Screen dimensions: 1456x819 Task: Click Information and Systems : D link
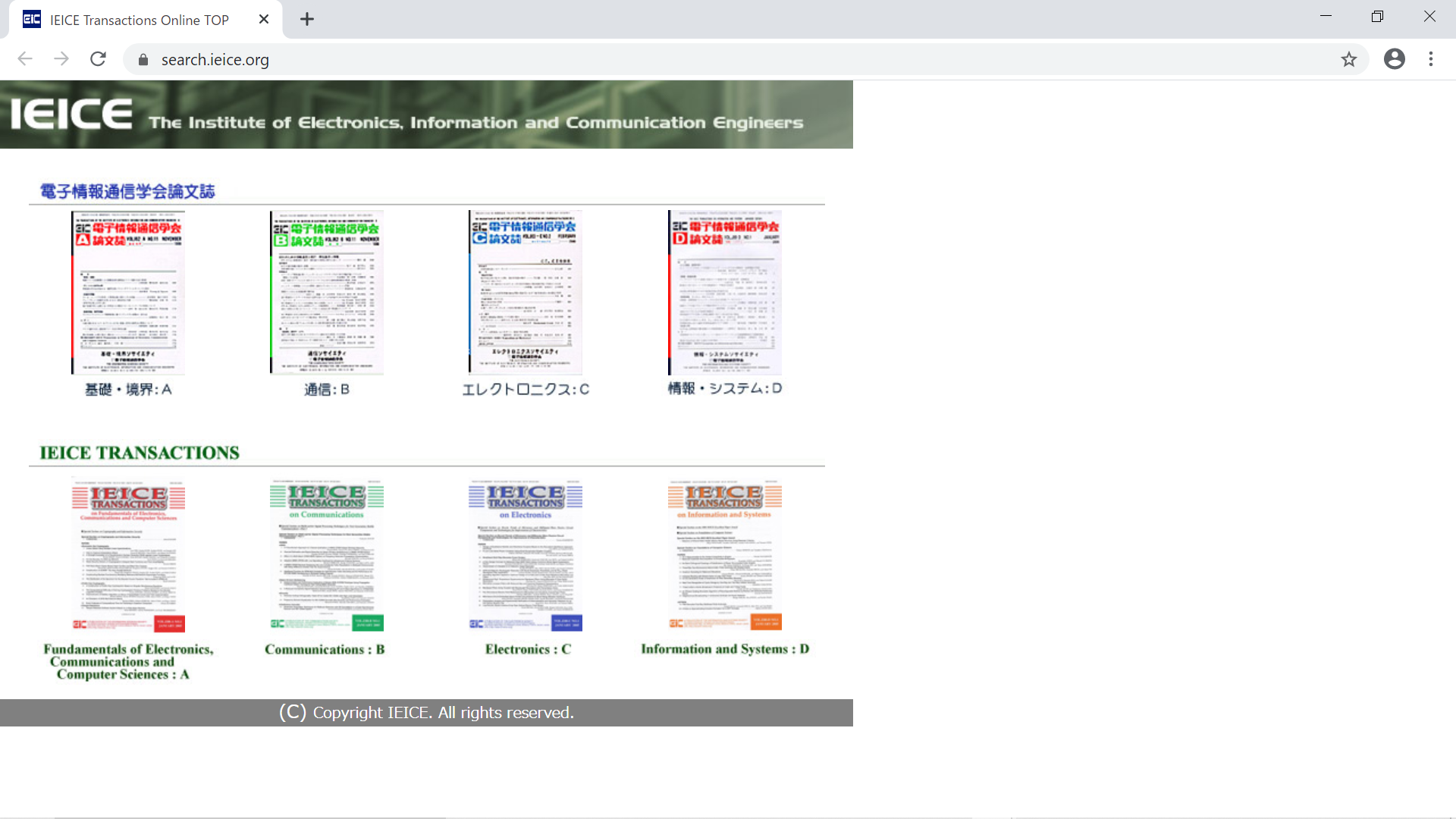[x=725, y=649]
